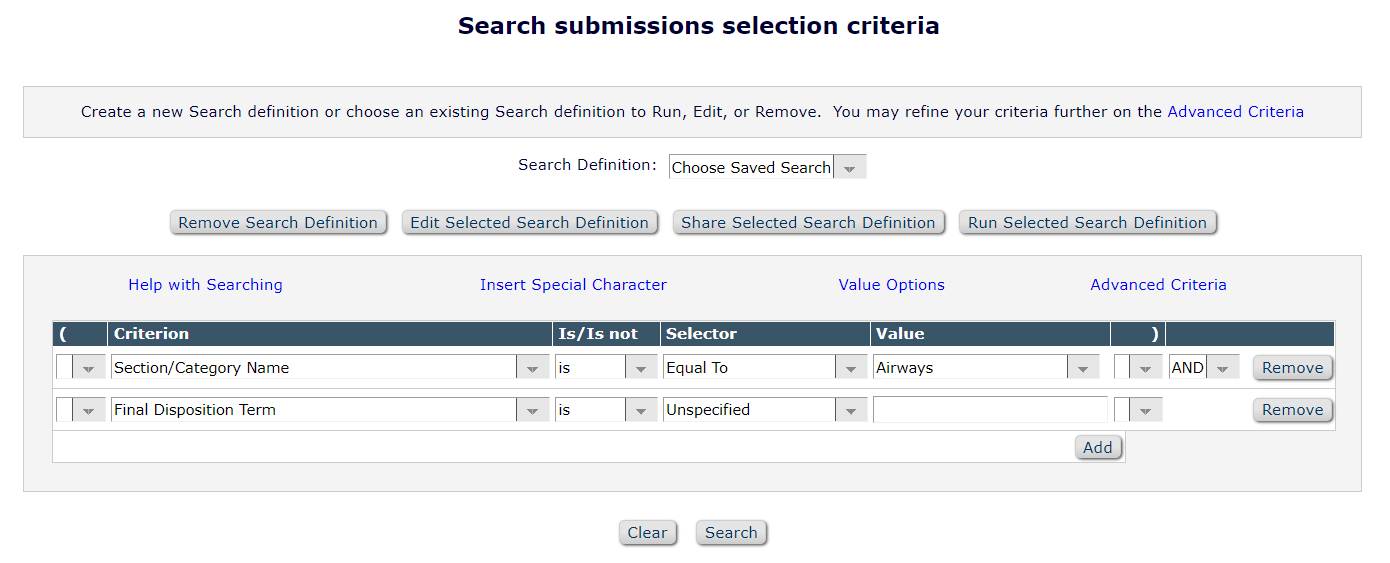Image resolution: width=1390 pixels, height=563 pixels.
Task: Open the AND operator dropdown
Action: pyautogui.click(x=1204, y=368)
